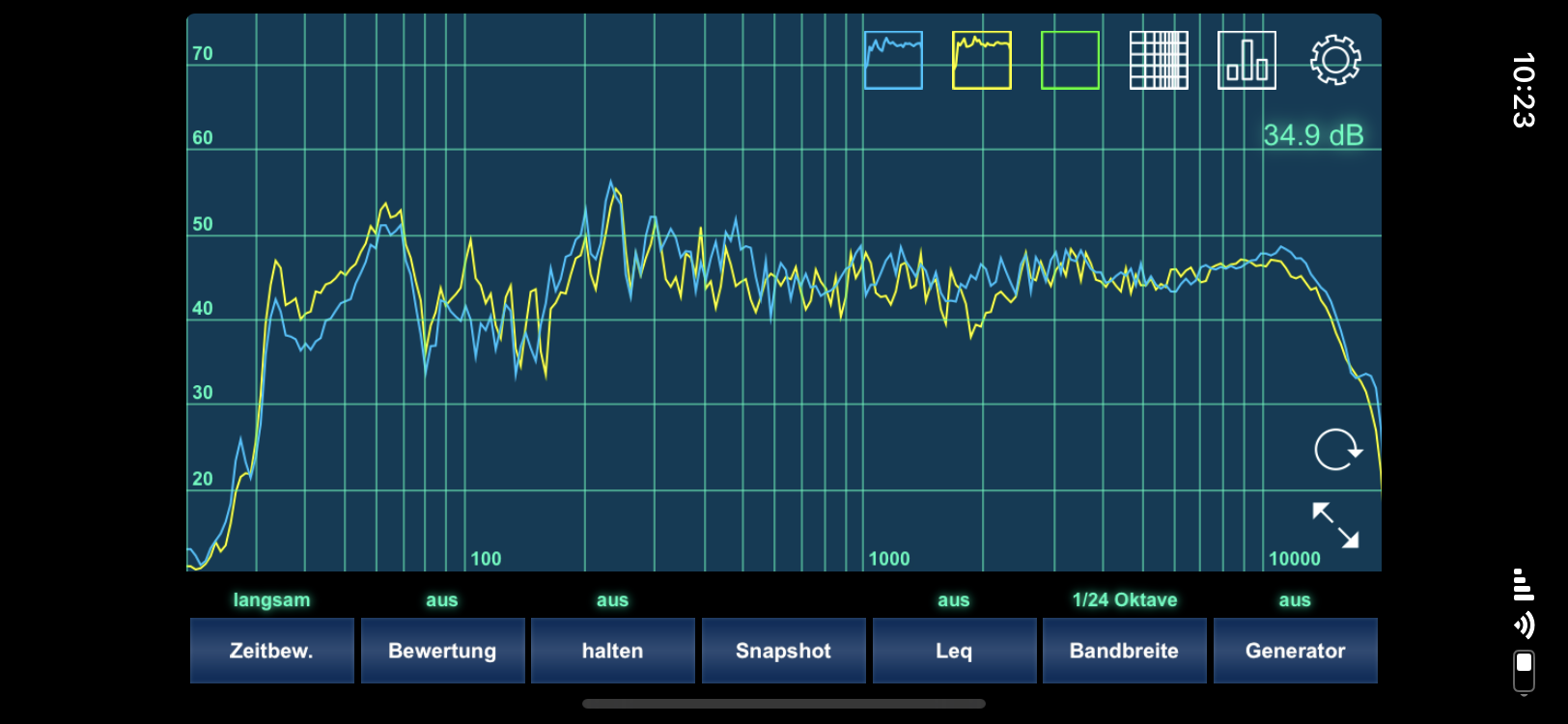Click the 1000 Hz frequency axis label
Screen dimensions: 1568x724
coord(888,559)
